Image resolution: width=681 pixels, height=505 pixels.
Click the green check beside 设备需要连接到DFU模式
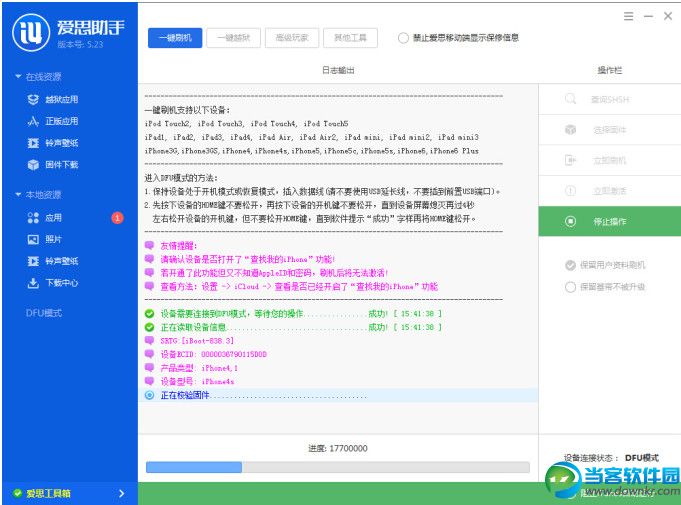click(x=149, y=314)
